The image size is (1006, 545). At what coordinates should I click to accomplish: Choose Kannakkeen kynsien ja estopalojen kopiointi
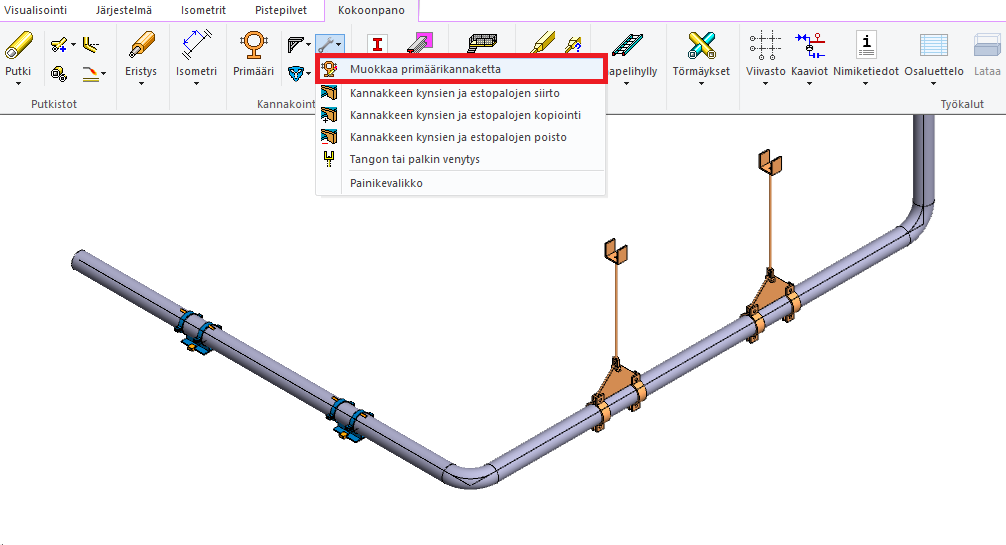coord(461,115)
